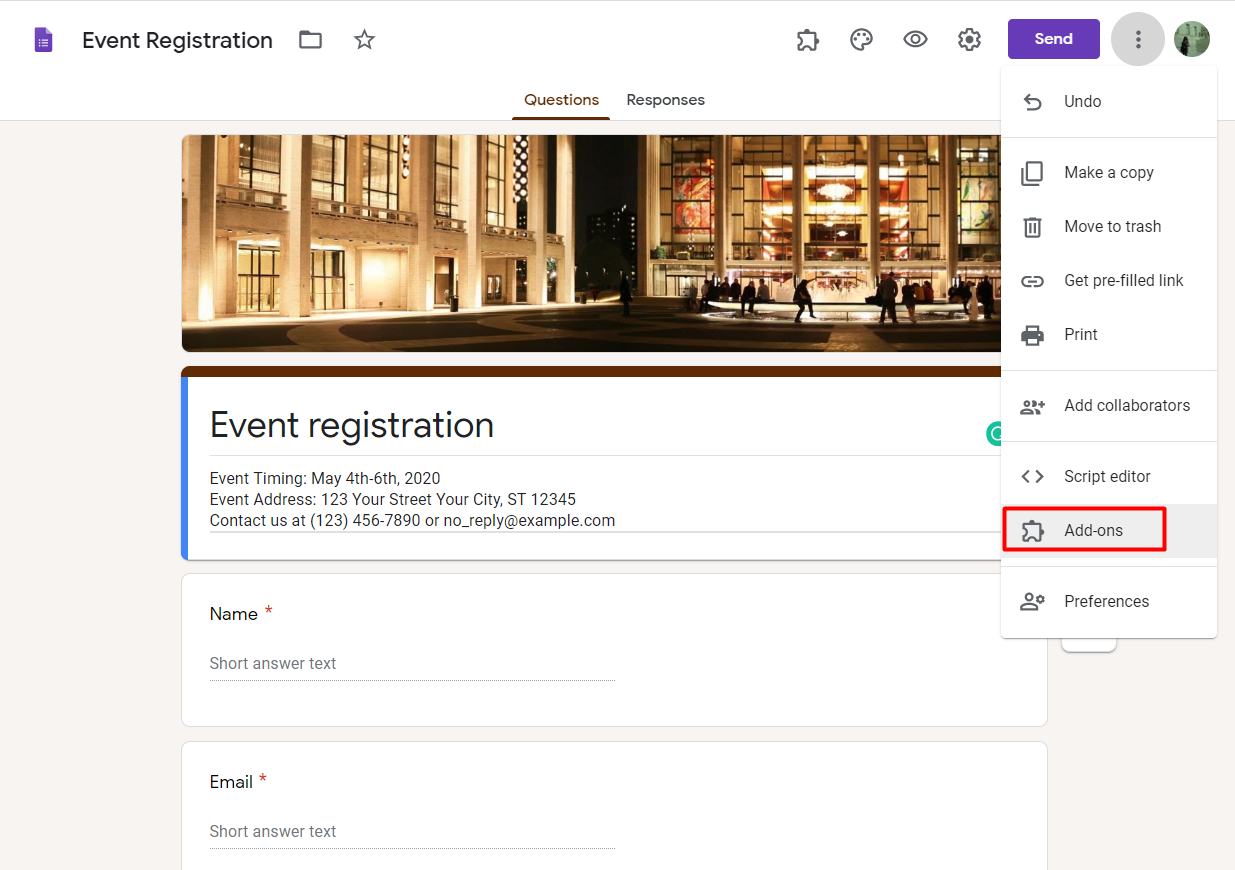Click the Event registration form title
This screenshot has height=870, width=1235.
[x=352, y=426]
